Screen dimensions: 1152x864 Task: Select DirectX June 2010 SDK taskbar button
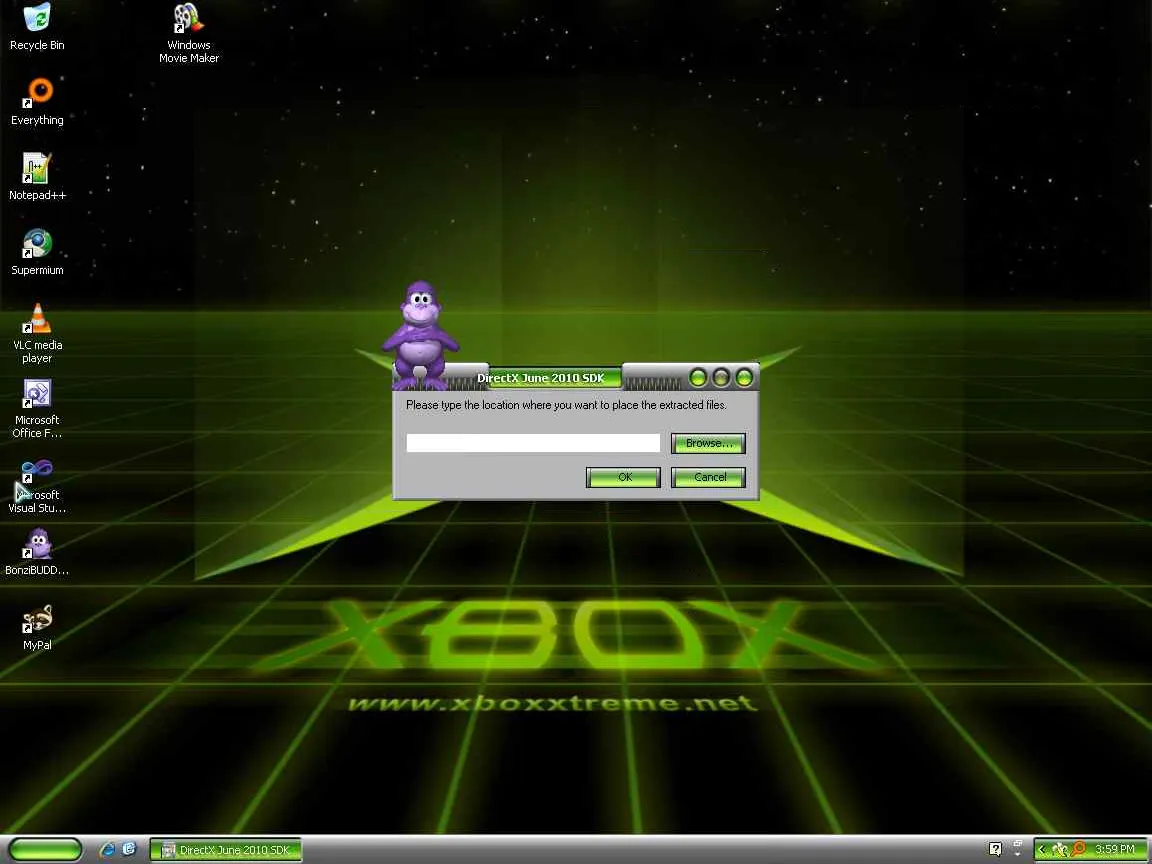[226, 850]
